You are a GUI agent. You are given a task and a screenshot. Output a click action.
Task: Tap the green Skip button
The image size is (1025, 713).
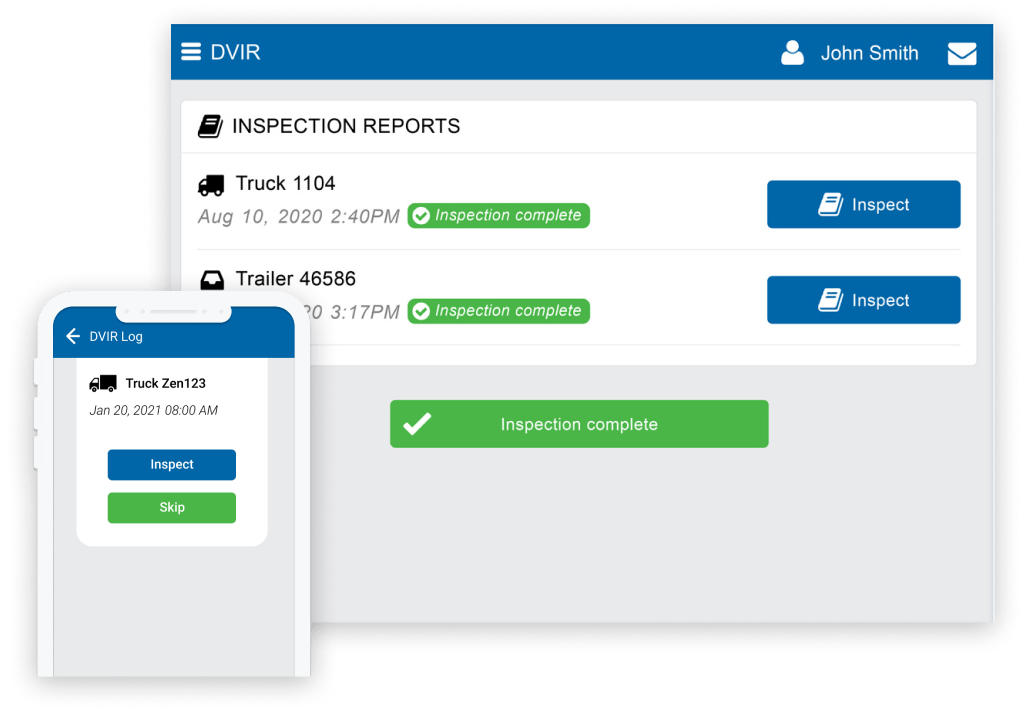click(171, 508)
